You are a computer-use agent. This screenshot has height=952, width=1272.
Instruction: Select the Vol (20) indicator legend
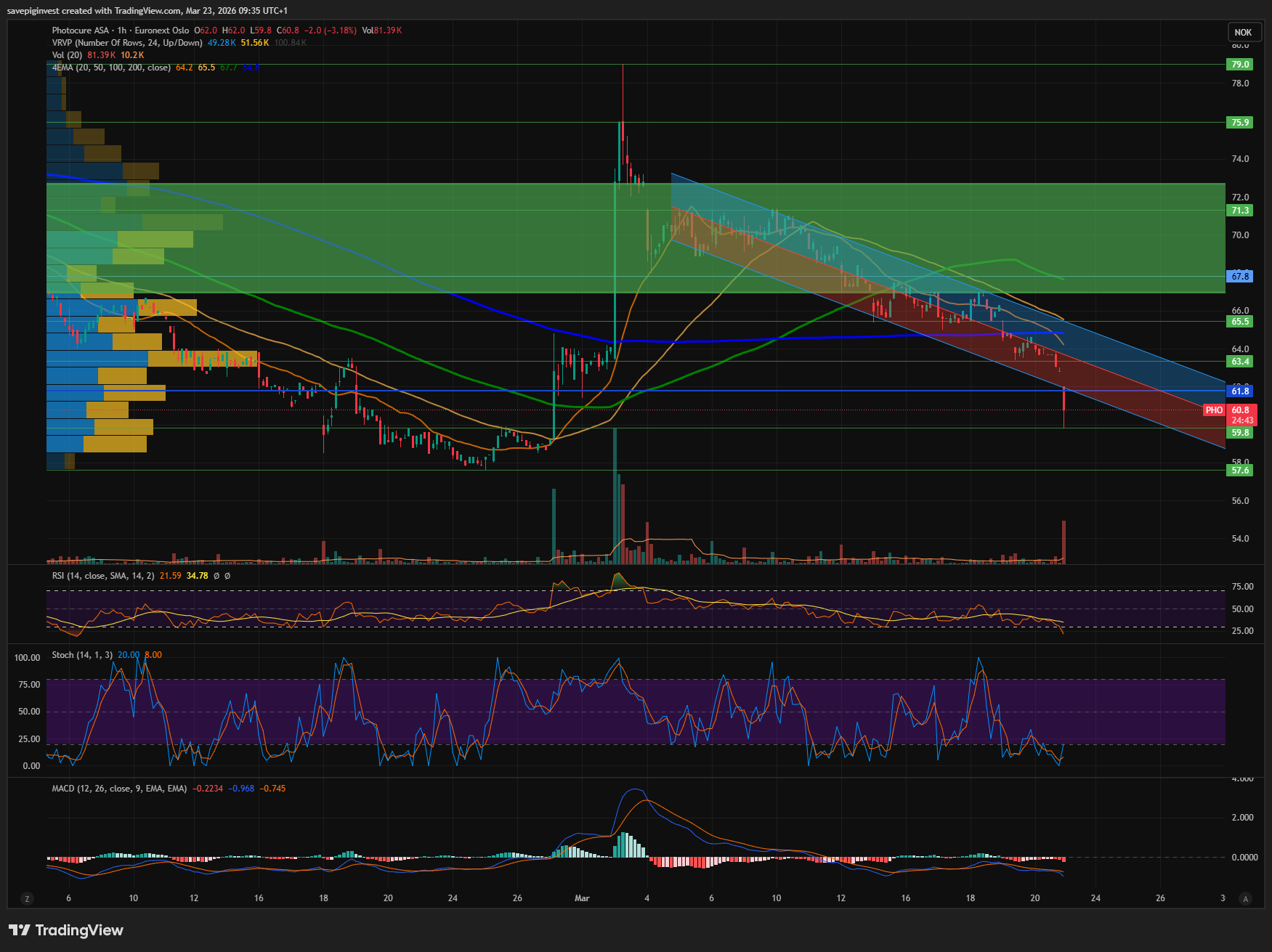click(67, 55)
